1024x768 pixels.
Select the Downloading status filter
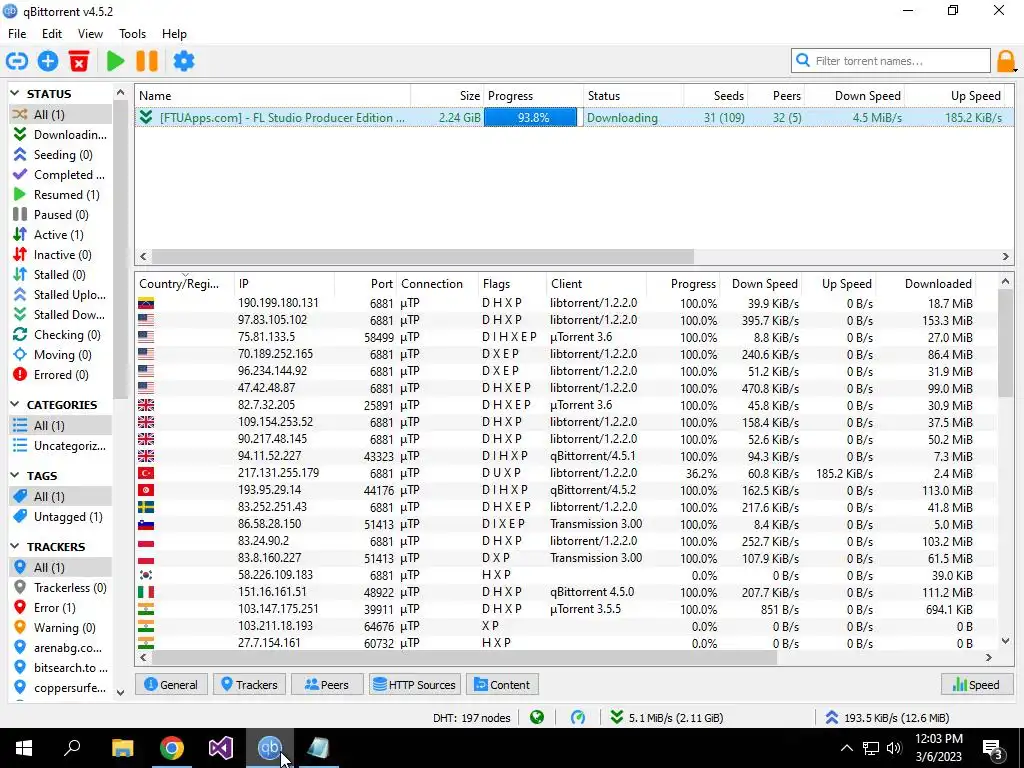click(60, 135)
